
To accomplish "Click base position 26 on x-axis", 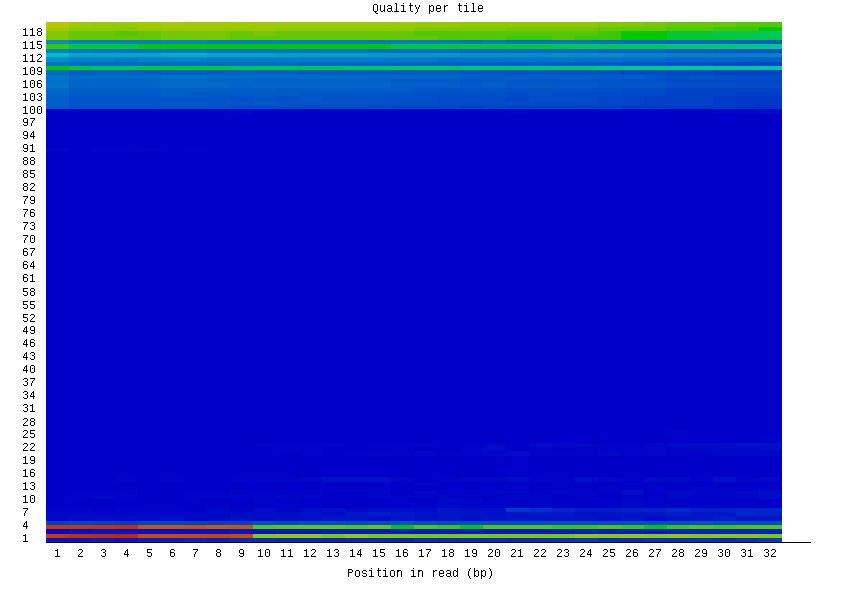I will 632,554.
